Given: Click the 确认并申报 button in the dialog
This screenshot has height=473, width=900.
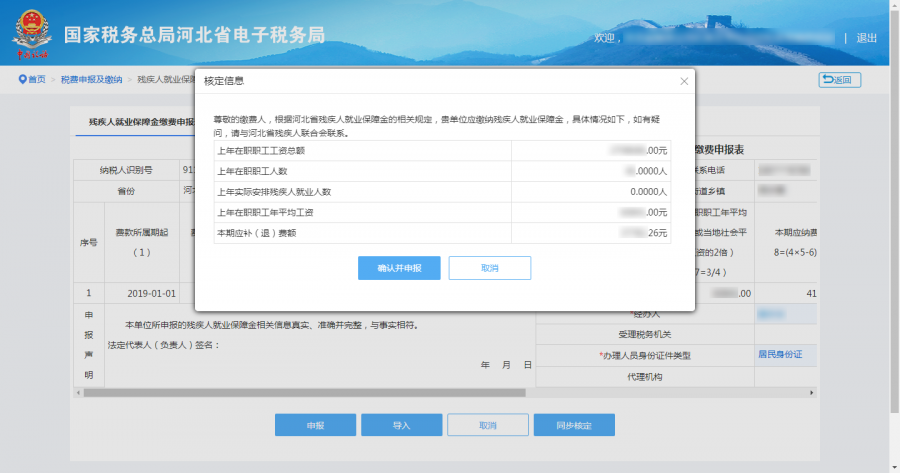Looking at the screenshot, I should point(399,268).
